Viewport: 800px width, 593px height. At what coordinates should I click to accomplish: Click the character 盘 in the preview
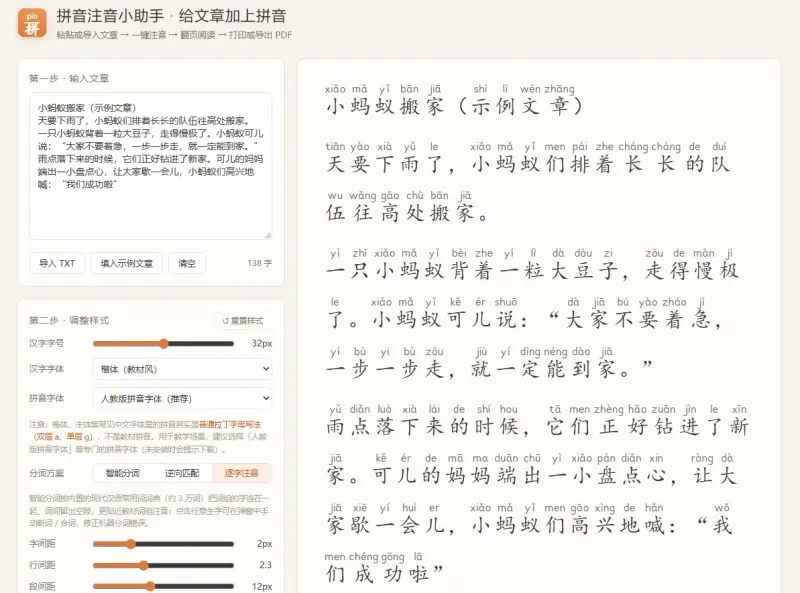point(606,476)
